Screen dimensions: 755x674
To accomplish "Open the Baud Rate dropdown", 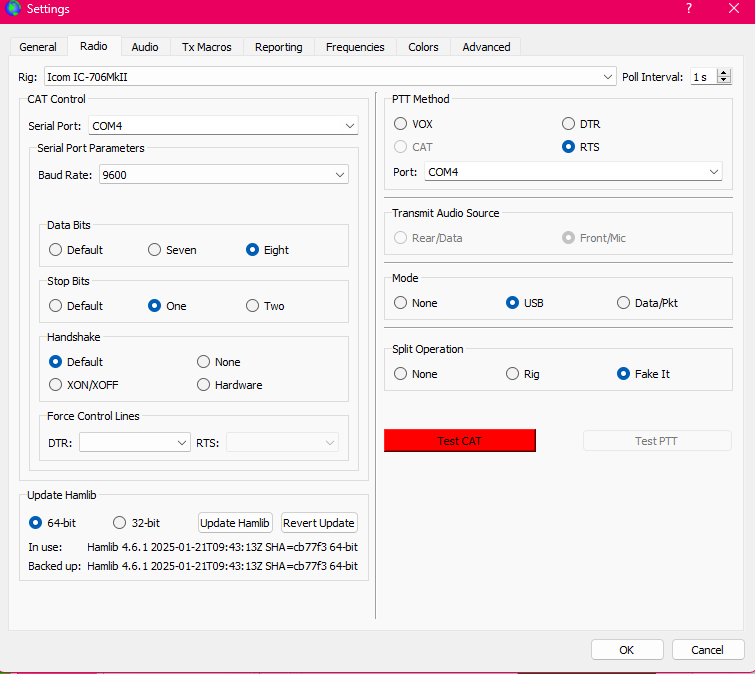I will coord(223,175).
